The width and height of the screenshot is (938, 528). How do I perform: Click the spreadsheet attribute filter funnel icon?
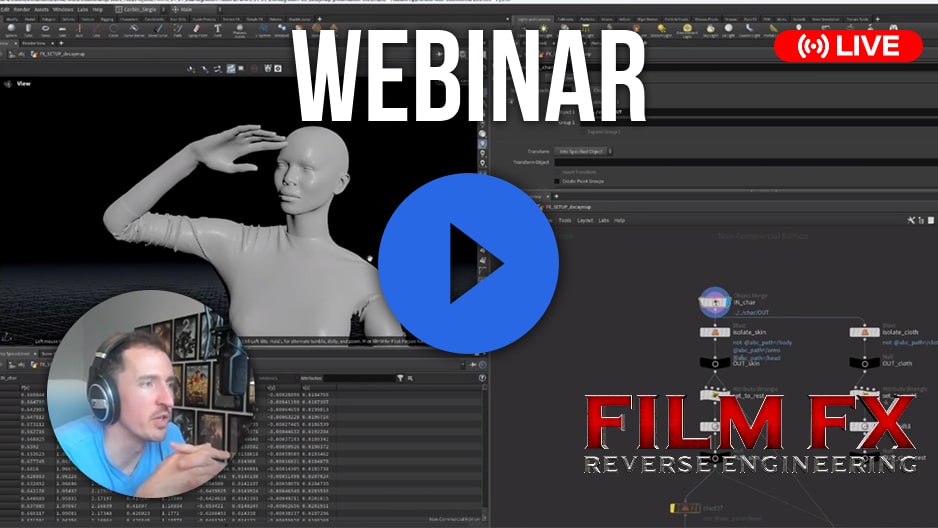[400, 378]
